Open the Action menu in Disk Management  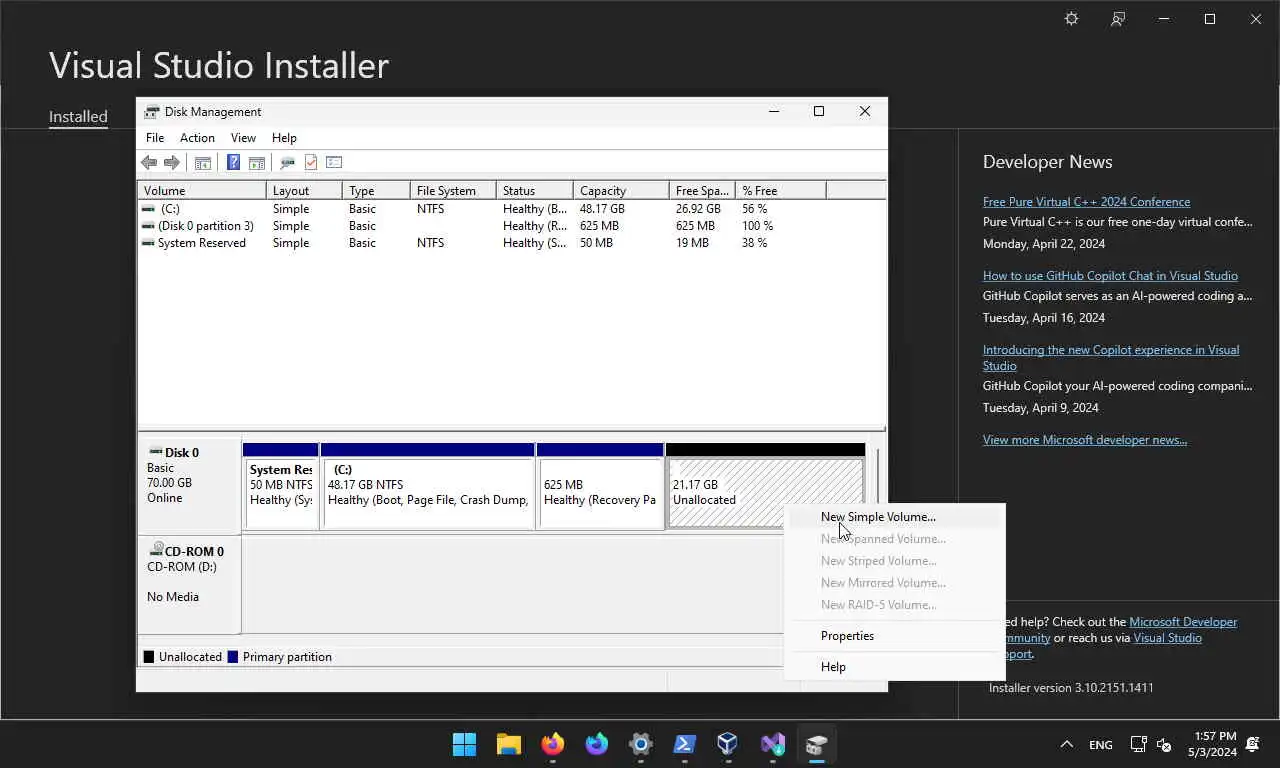click(197, 138)
